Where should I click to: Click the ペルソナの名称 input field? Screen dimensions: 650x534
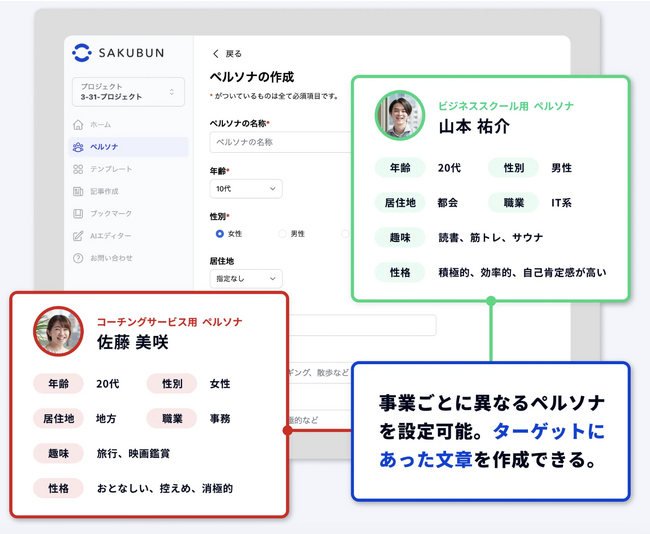pyautogui.click(x=280, y=143)
